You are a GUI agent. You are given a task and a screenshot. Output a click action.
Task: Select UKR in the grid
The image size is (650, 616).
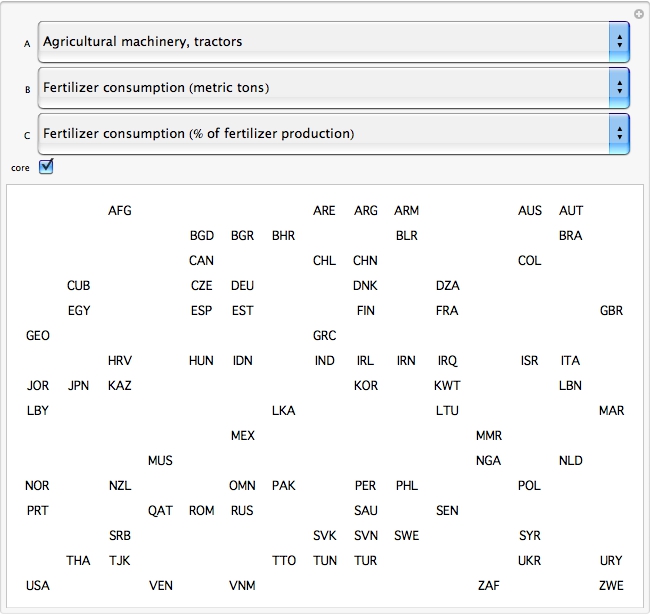pyautogui.click(x=529, y=560)
